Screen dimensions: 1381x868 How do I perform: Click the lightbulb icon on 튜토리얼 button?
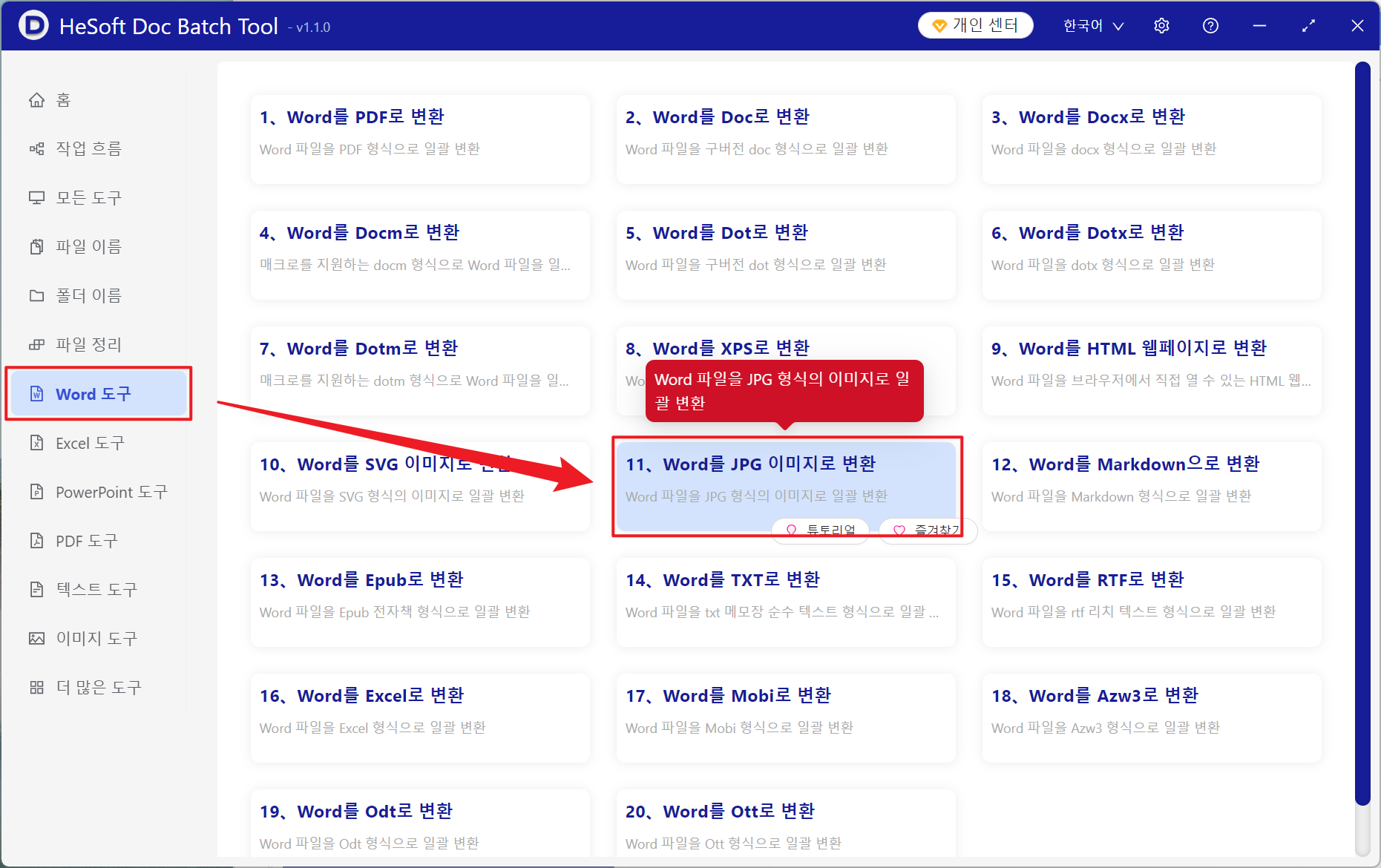[x=791, y=530]
